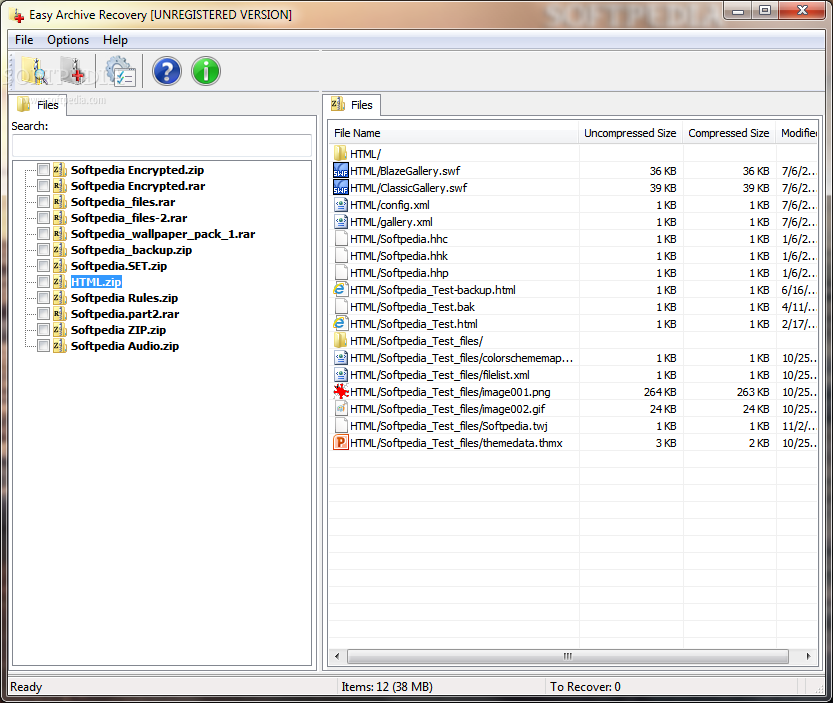Click the horizontal scrollbar right arrow
Viewport: 833px width, 703px height.
[808, 656]
